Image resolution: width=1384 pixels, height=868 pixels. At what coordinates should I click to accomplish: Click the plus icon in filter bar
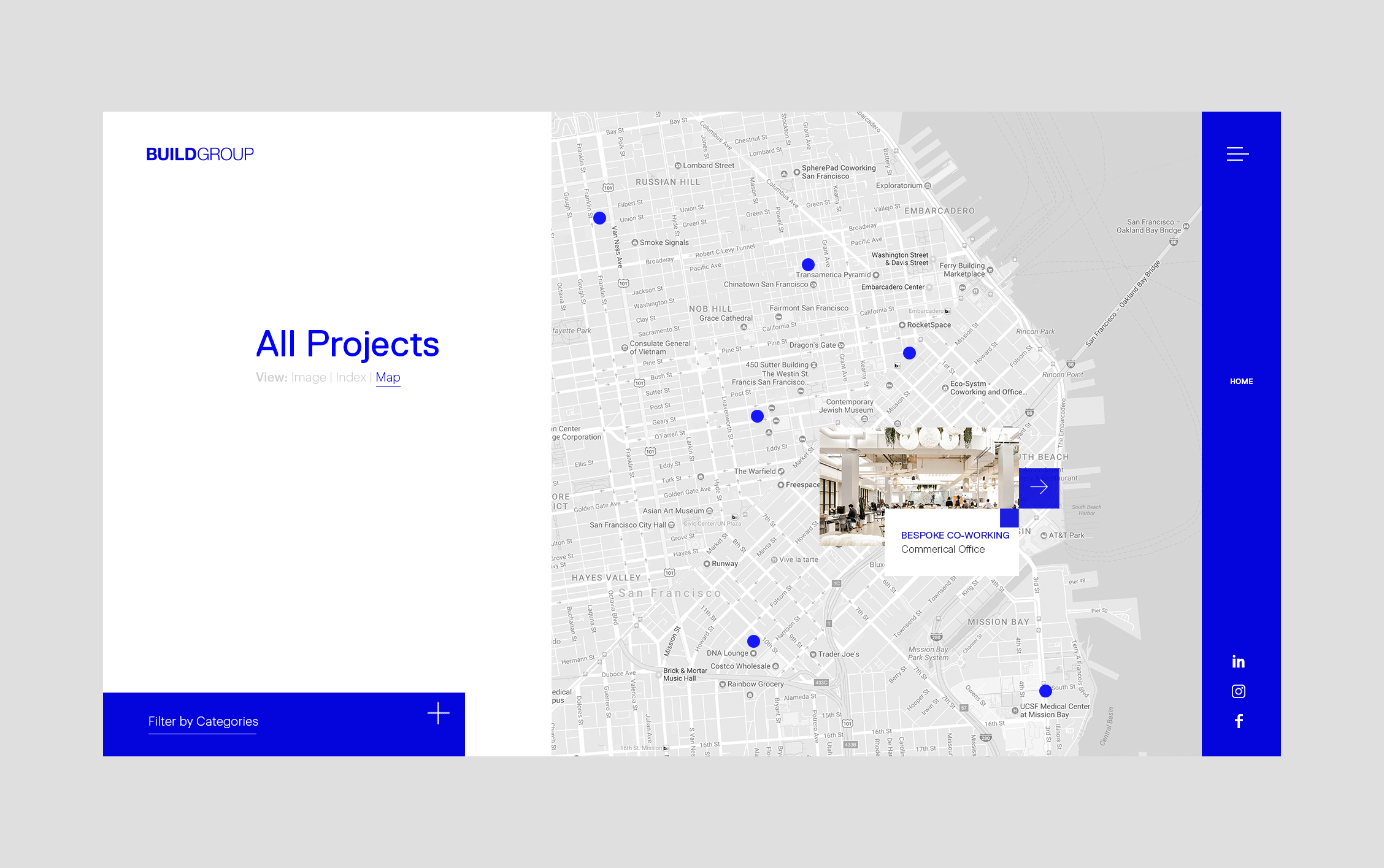tap(438, 713)
